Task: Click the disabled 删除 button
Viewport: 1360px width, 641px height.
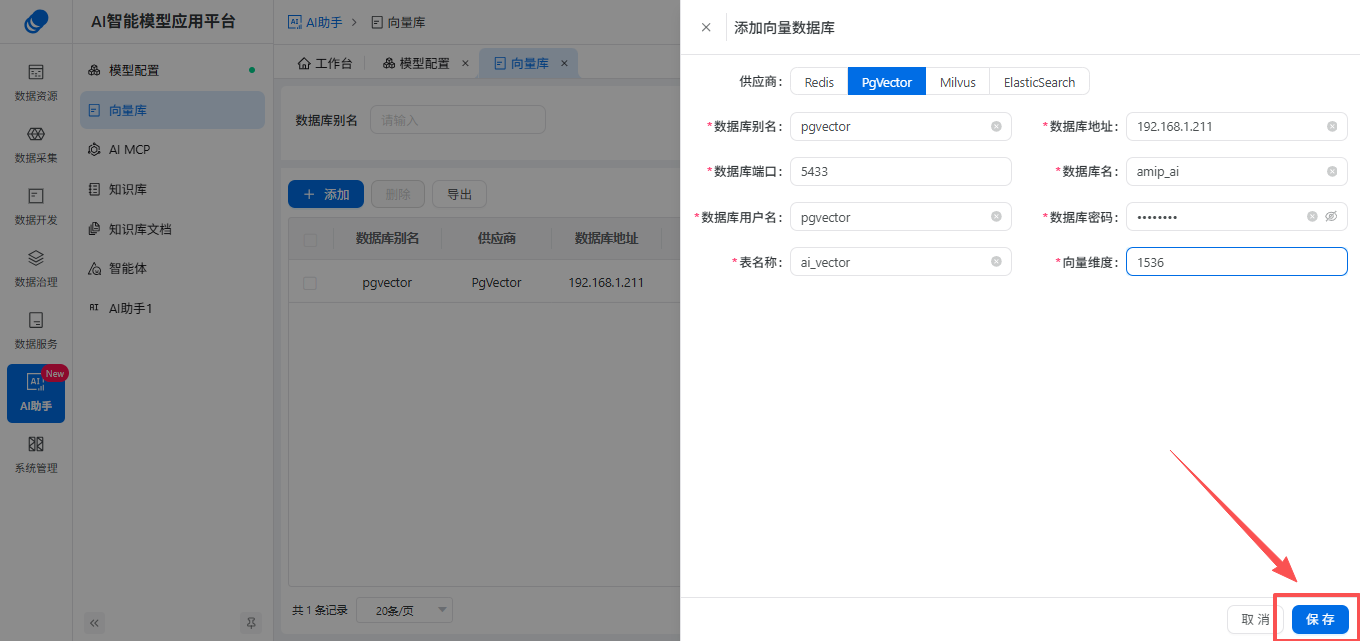Action: 398,194
